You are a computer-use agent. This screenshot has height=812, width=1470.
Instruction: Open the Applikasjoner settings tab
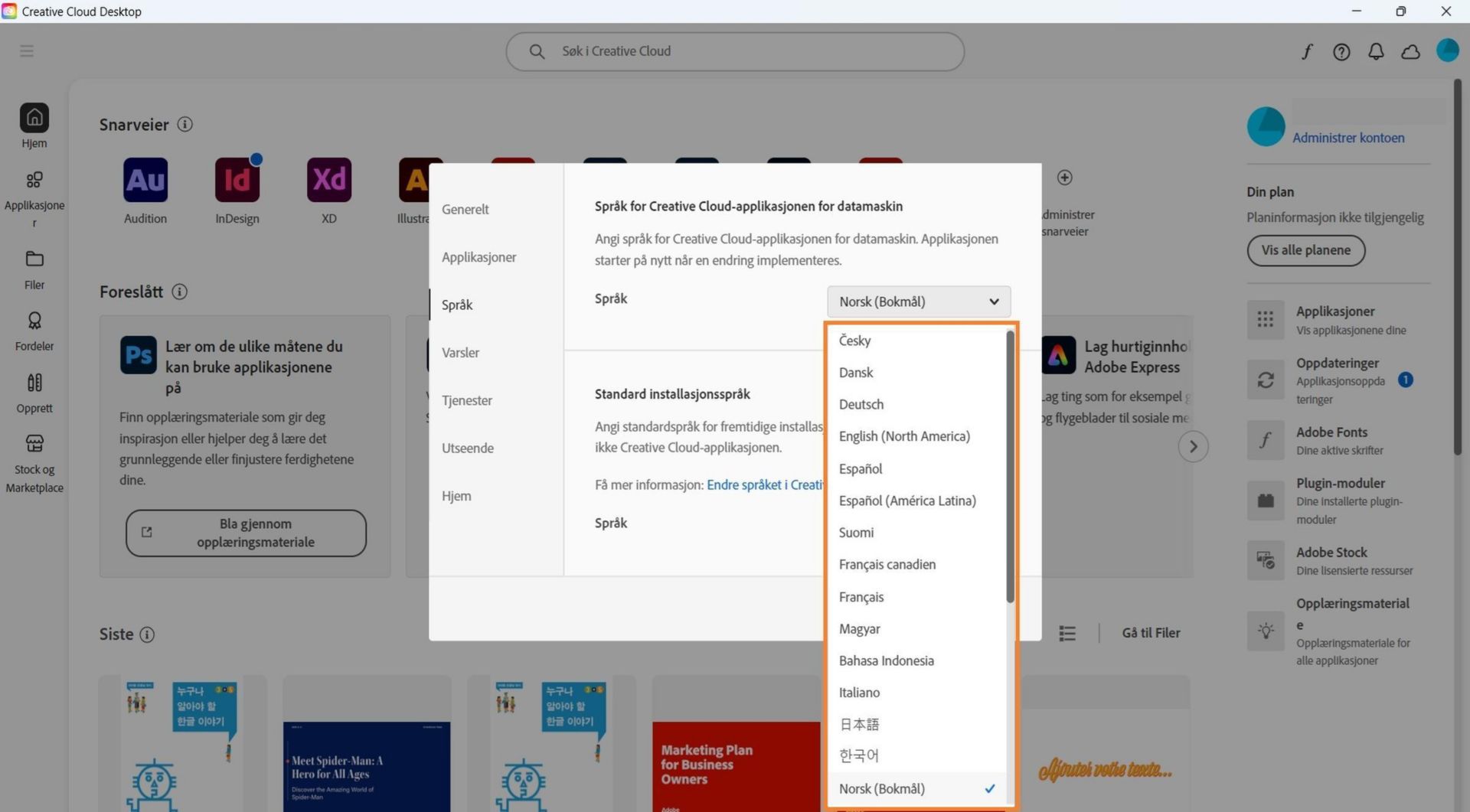pyautogui.click(x=479, y=257)
